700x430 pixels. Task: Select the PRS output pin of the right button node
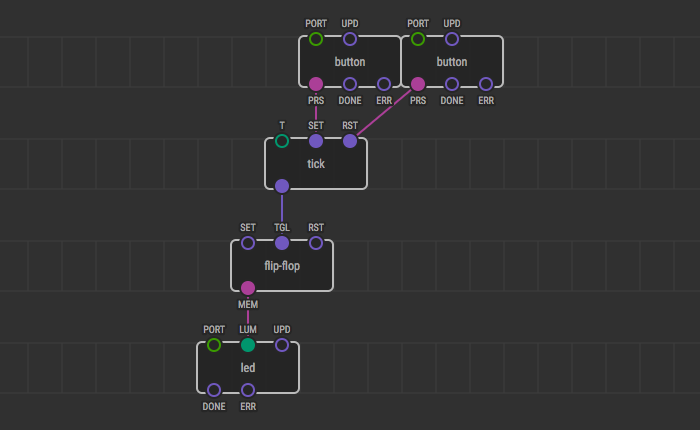click(x=418, y=85)
